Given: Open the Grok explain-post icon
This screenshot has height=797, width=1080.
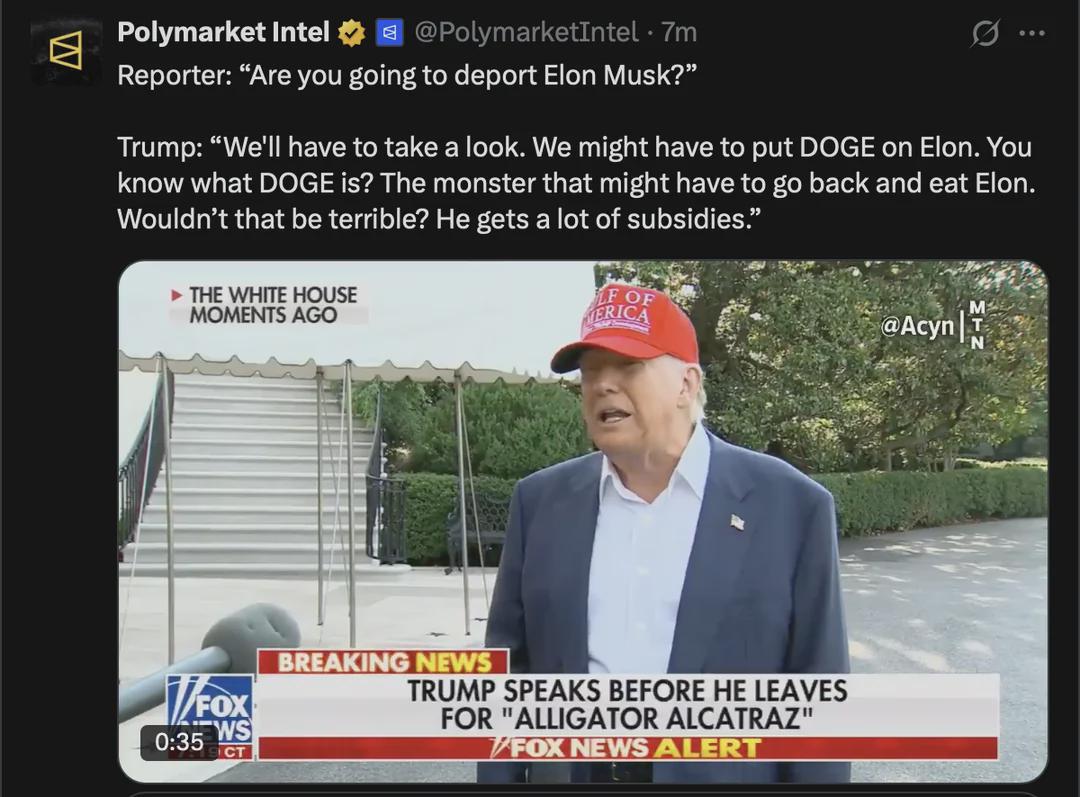Looking at the screenshot, I should [x=985, y=32].
